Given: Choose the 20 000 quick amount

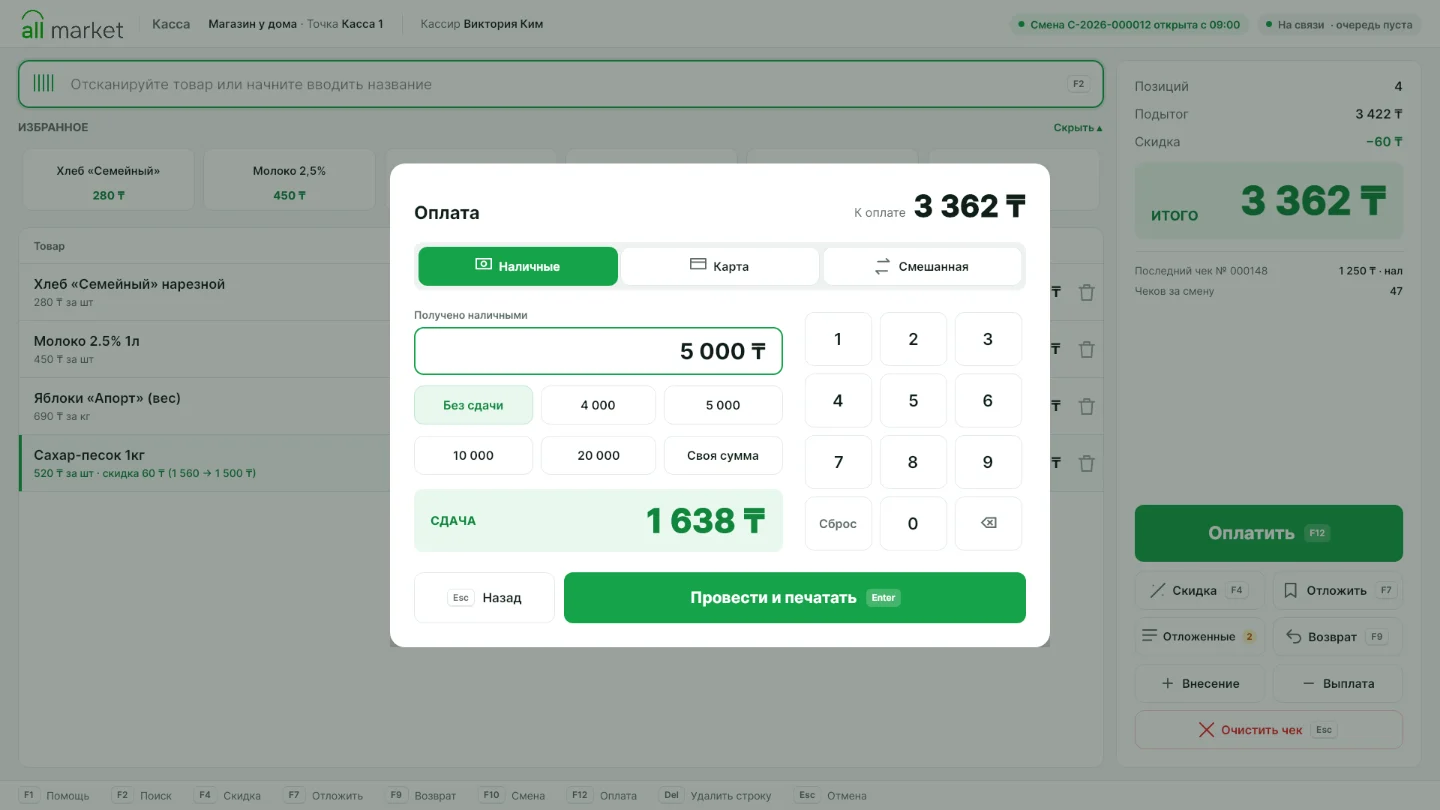Looking at the screenshot, I should click(x=598, y=455).
